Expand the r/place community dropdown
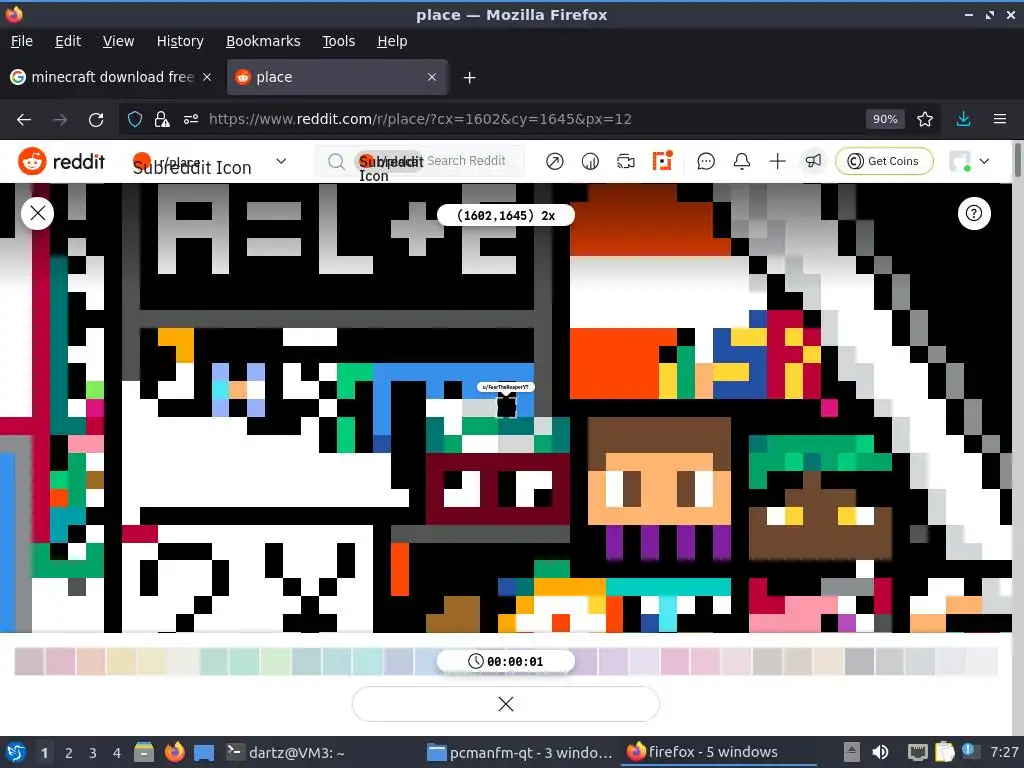Image resolution: width=1024 pixels, height=768 pixels. click(281, 161)
